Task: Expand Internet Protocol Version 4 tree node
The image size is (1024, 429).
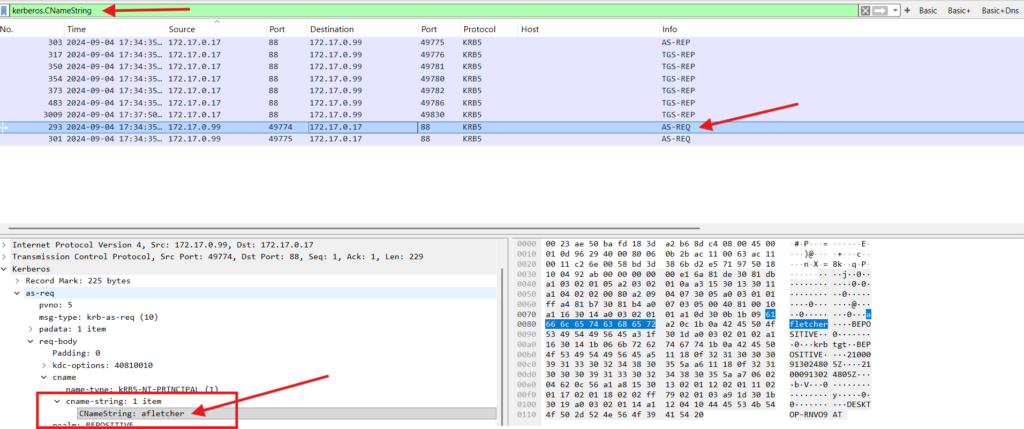Action: click(5, 245)
